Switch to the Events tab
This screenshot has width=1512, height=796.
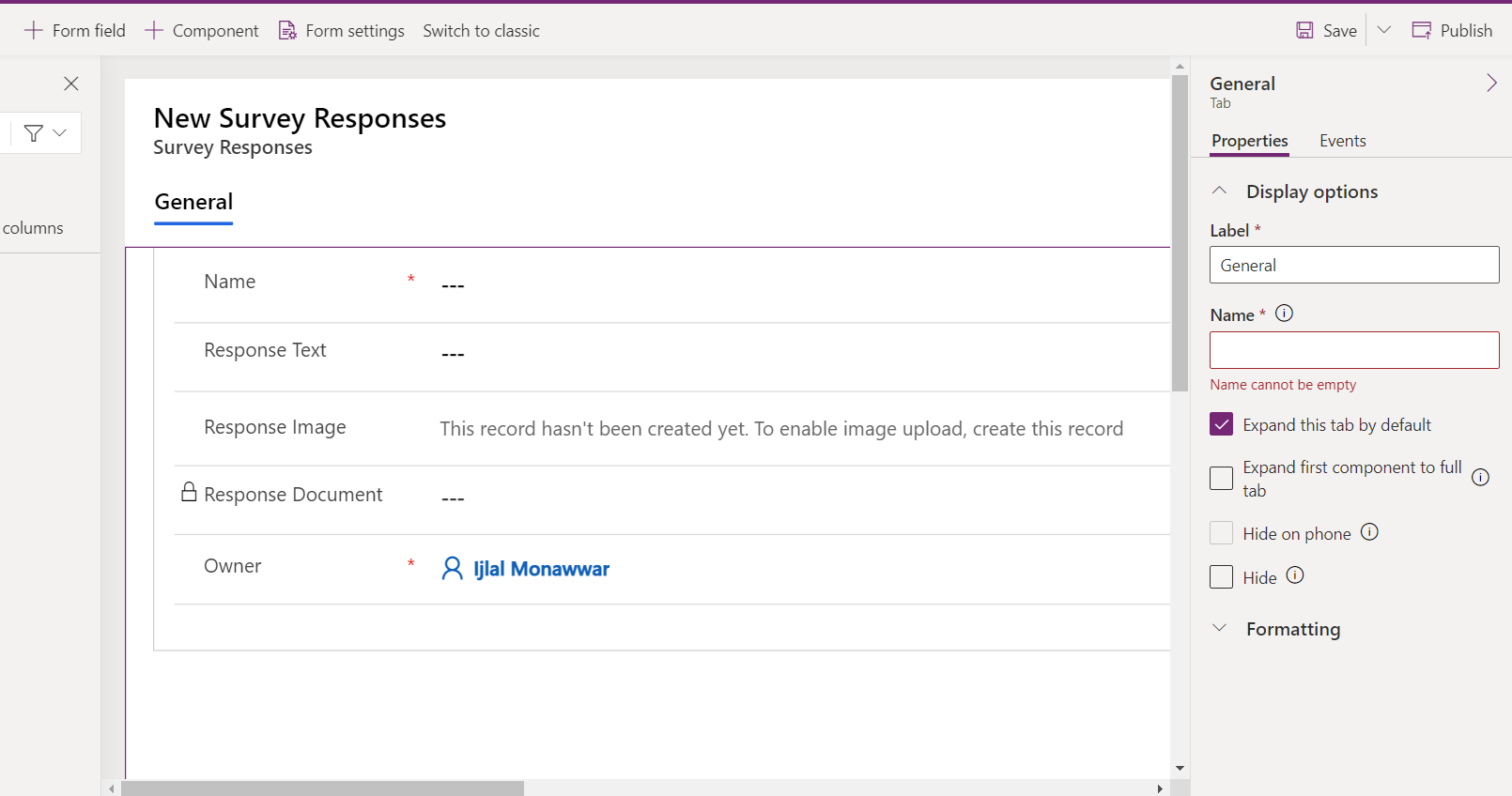(1342, 141)
